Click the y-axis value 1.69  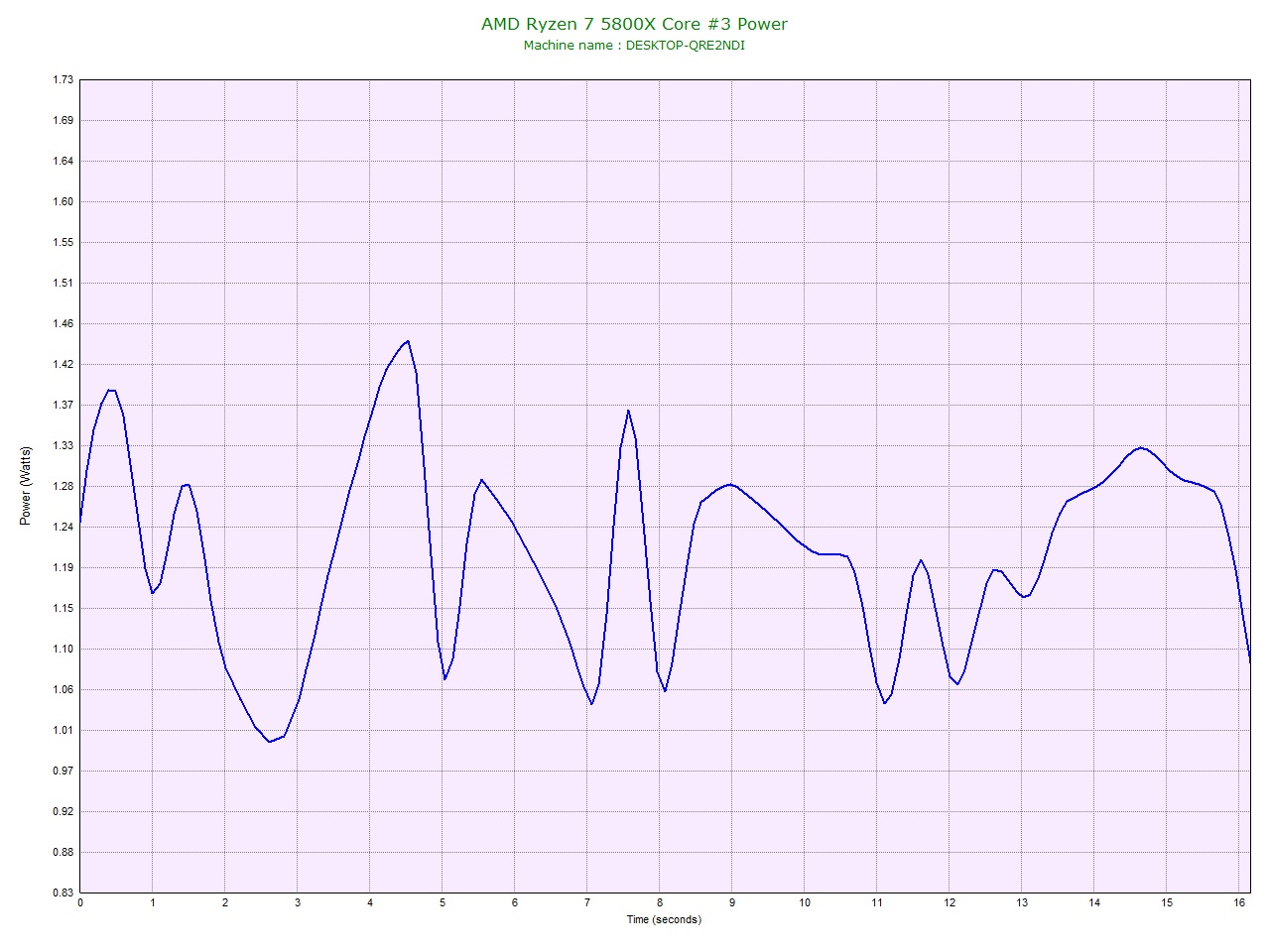pyautogui.click(x=63, y=120)
